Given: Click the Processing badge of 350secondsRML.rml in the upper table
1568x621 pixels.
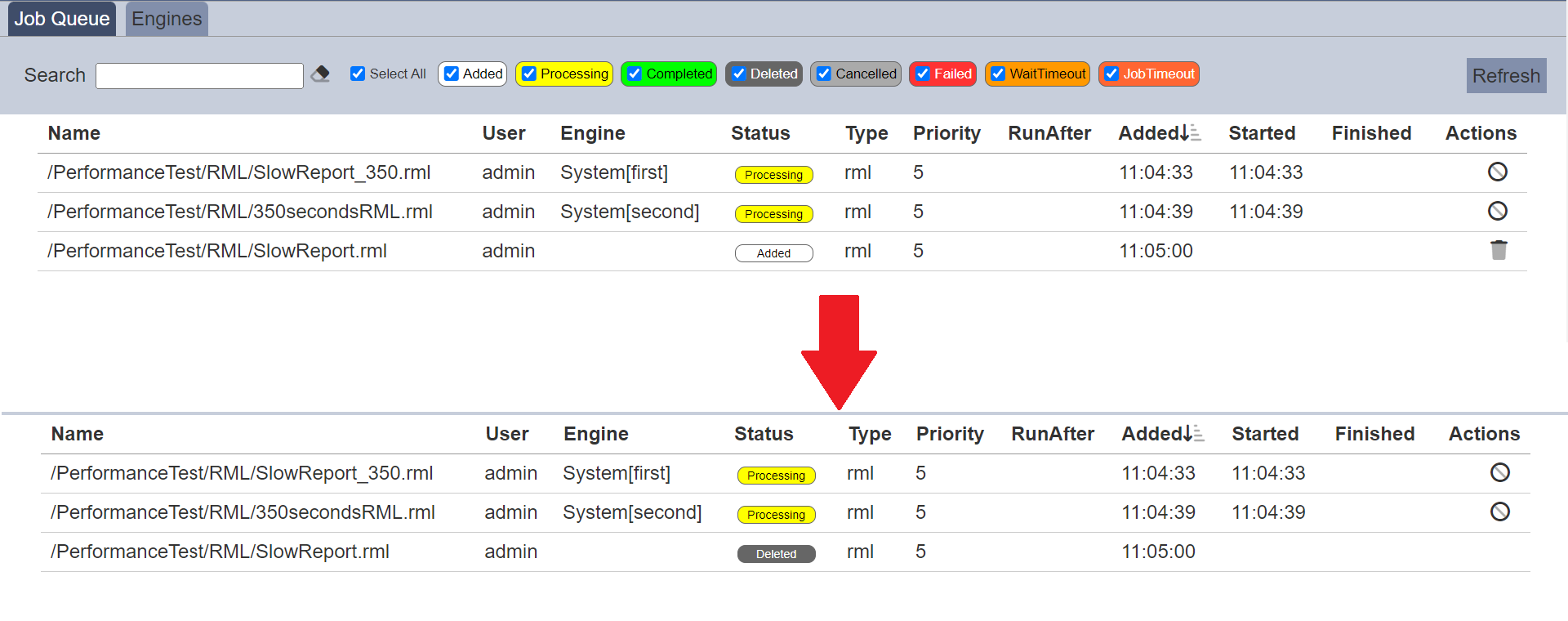Looking at the screenshot, I should 773,214.
